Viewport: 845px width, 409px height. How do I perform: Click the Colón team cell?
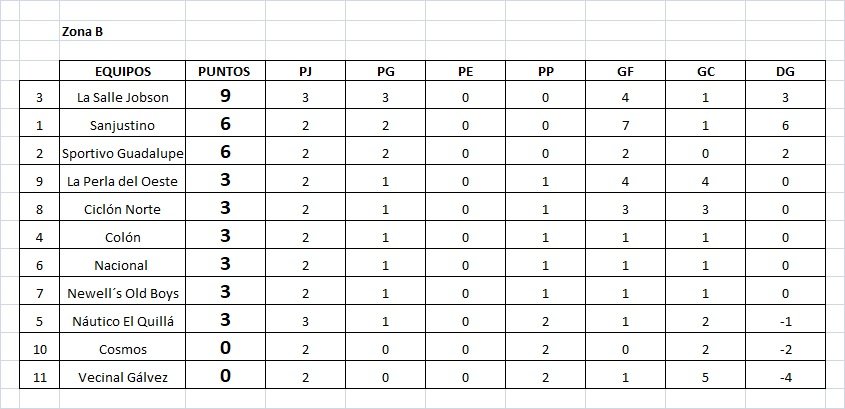click(x=122, y=238)
